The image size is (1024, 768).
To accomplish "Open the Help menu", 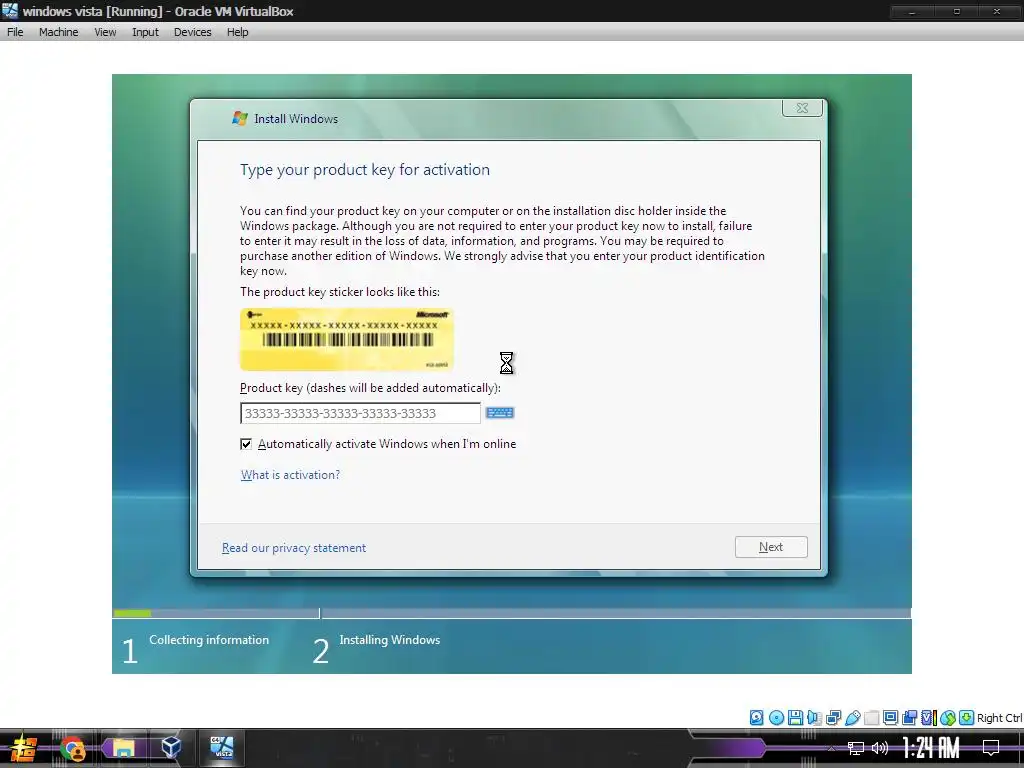I will coord(238,32).
